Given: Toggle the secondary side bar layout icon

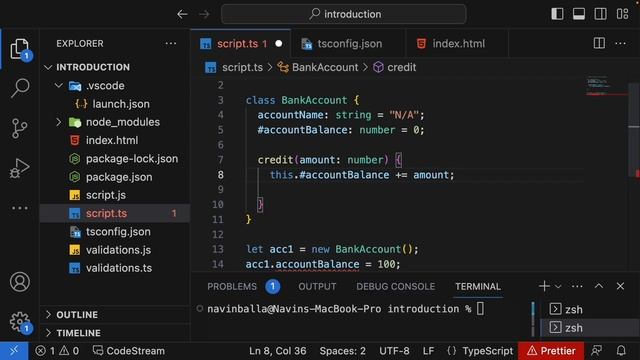Looking at the screenshot, I should click(x=600, y=14).
